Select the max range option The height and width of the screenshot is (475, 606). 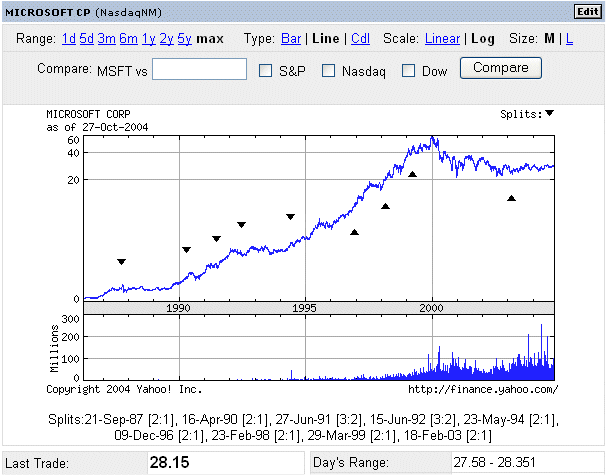coord(210,39)
